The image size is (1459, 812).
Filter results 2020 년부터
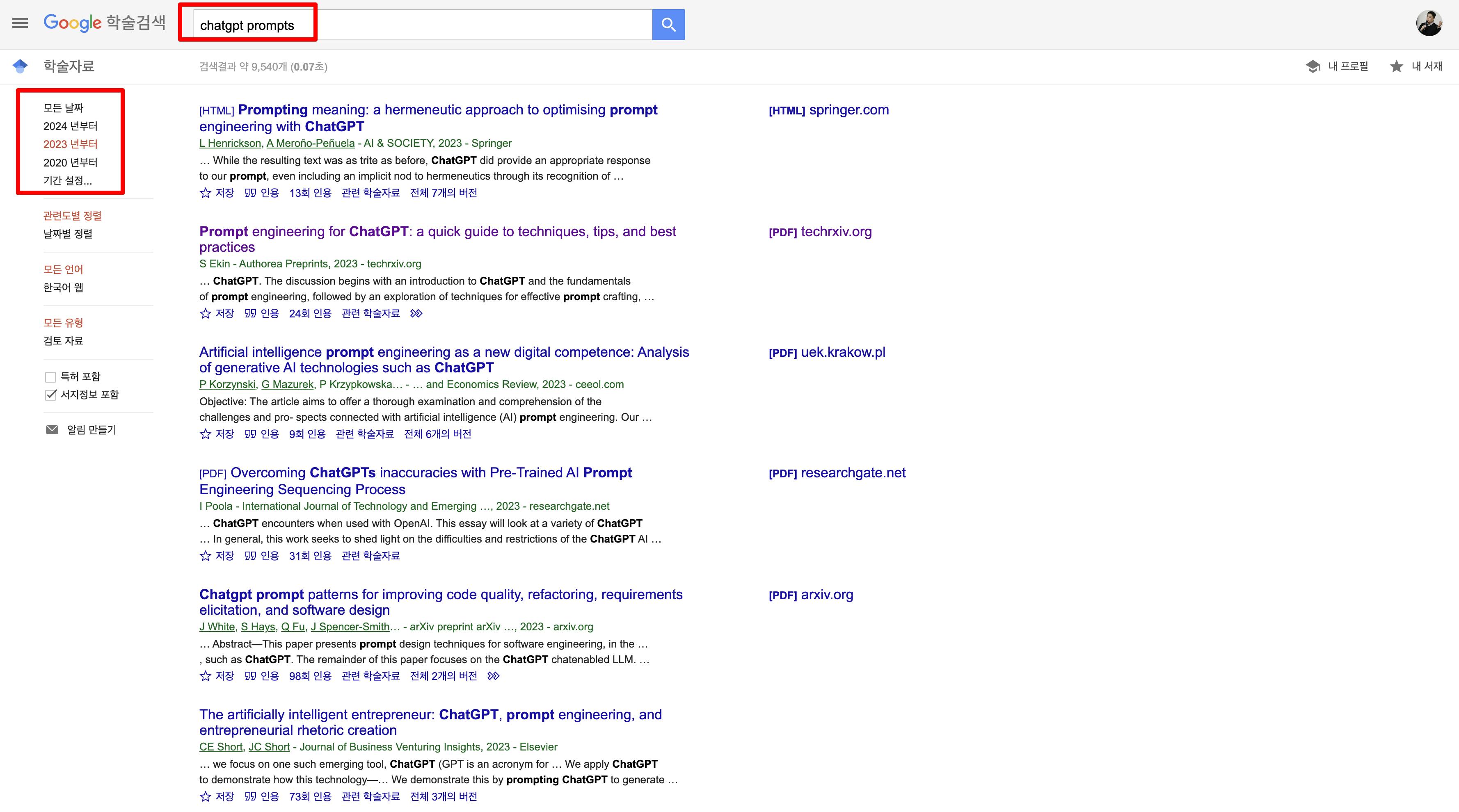[x=70, y=162]
